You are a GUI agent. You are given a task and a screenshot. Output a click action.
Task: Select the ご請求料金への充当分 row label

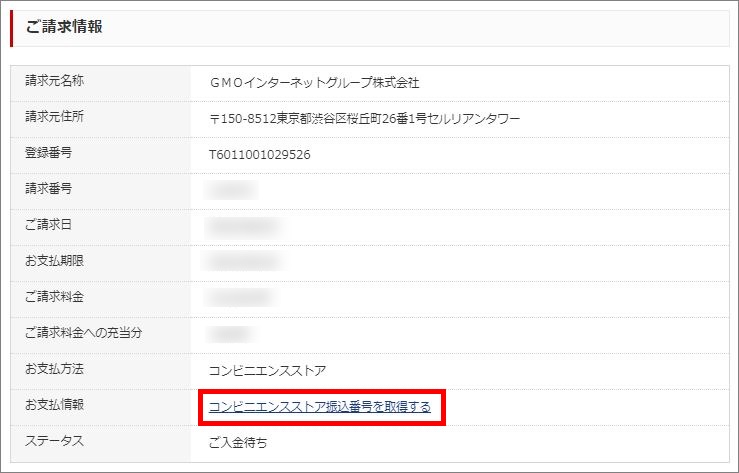[x=83, y=333]
